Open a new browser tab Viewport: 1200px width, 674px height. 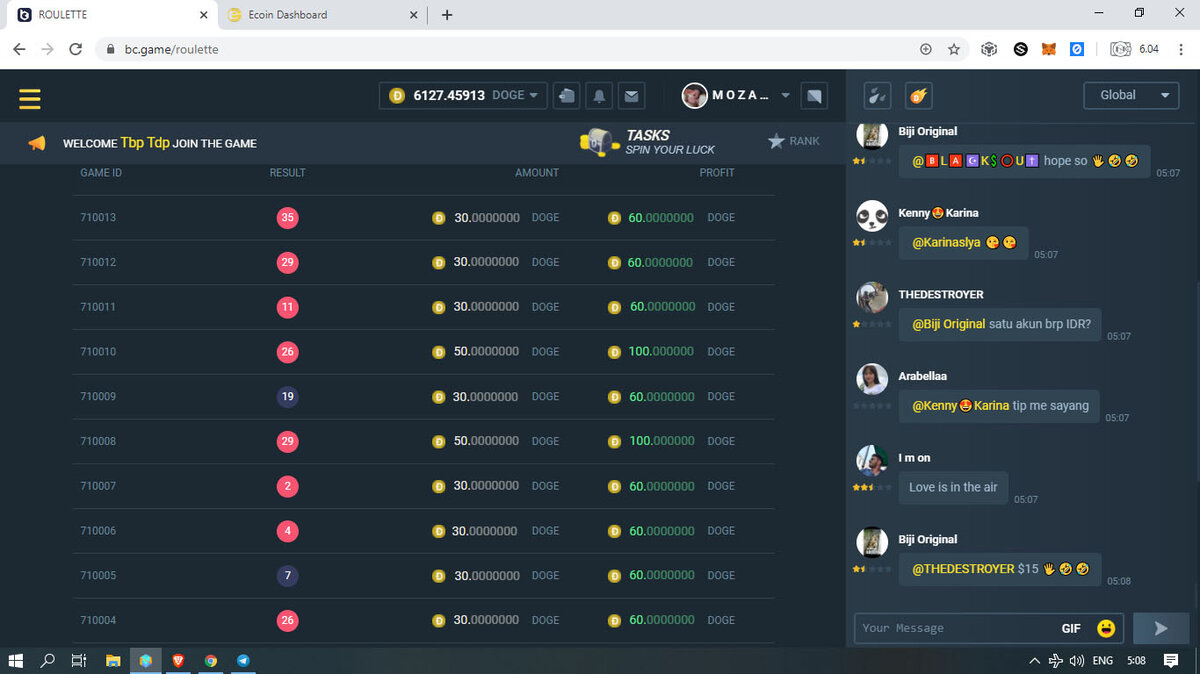[447, 15]
